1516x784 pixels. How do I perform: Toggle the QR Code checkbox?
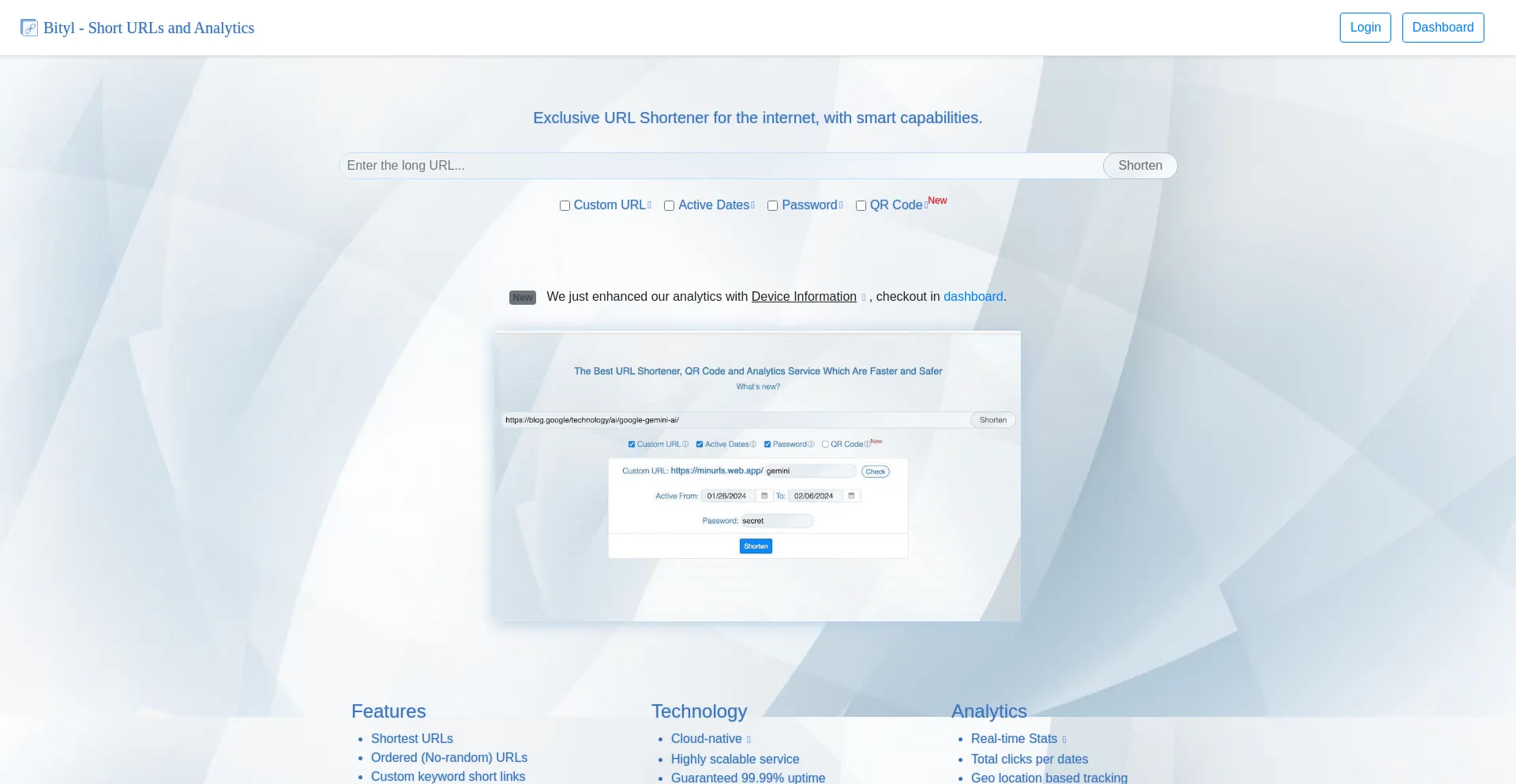(861, 206)
